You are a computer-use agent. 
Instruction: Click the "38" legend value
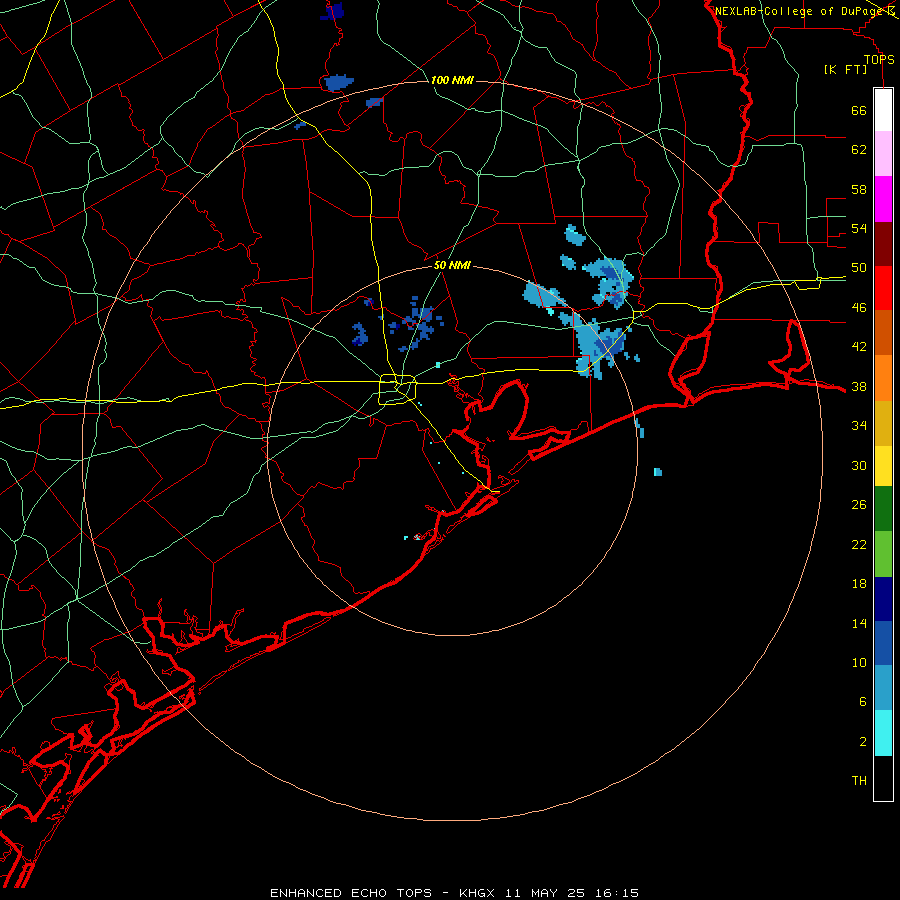(859, 386)
